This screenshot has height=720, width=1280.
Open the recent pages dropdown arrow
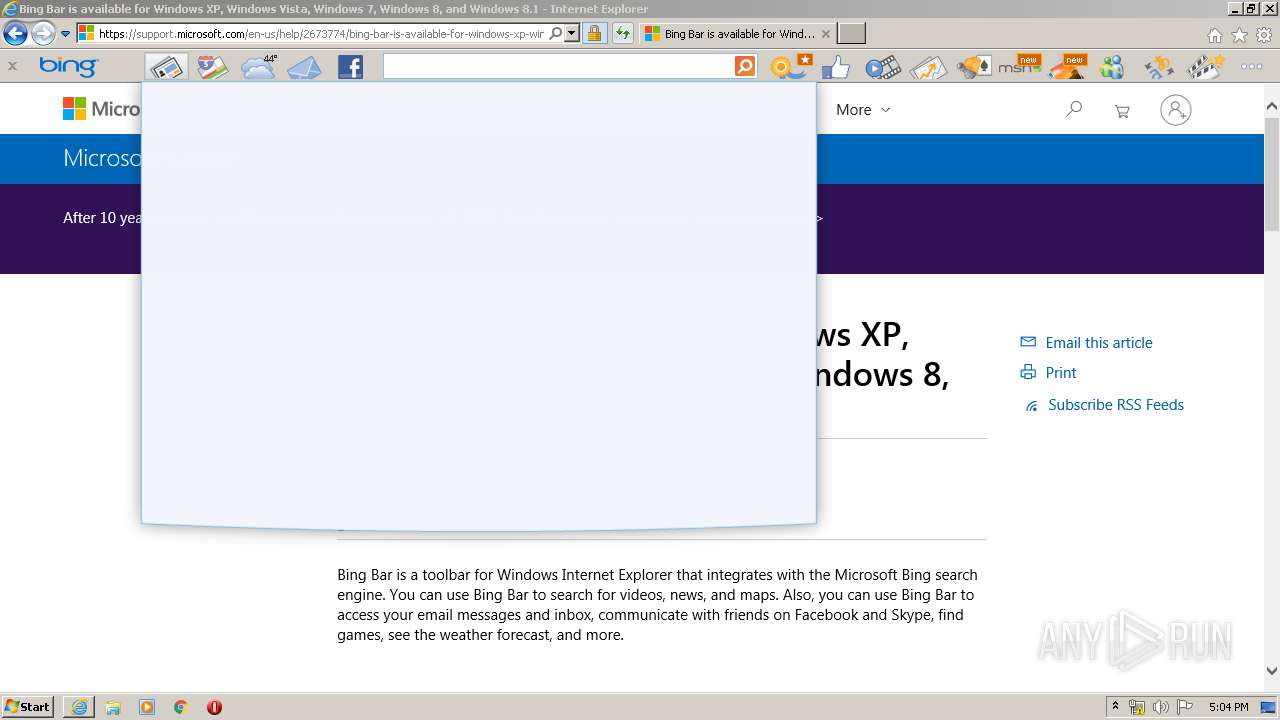(65, 34)
